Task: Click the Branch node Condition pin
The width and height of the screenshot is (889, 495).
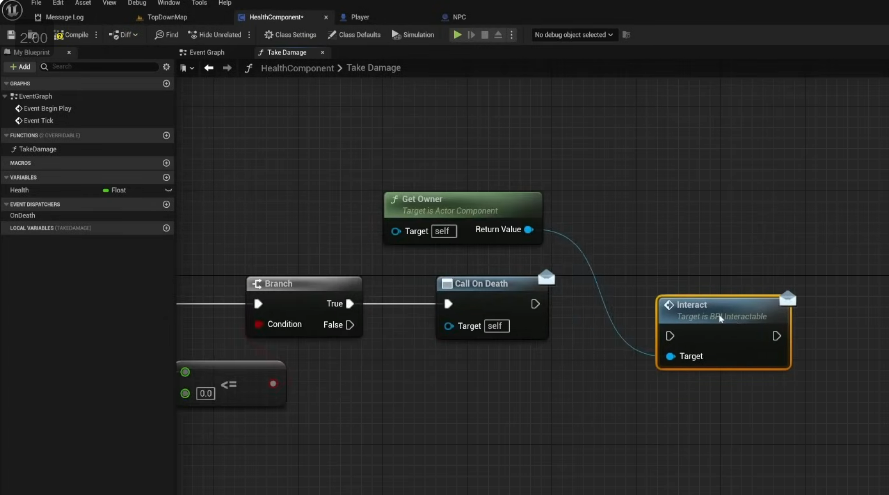Action: point(259,325)
